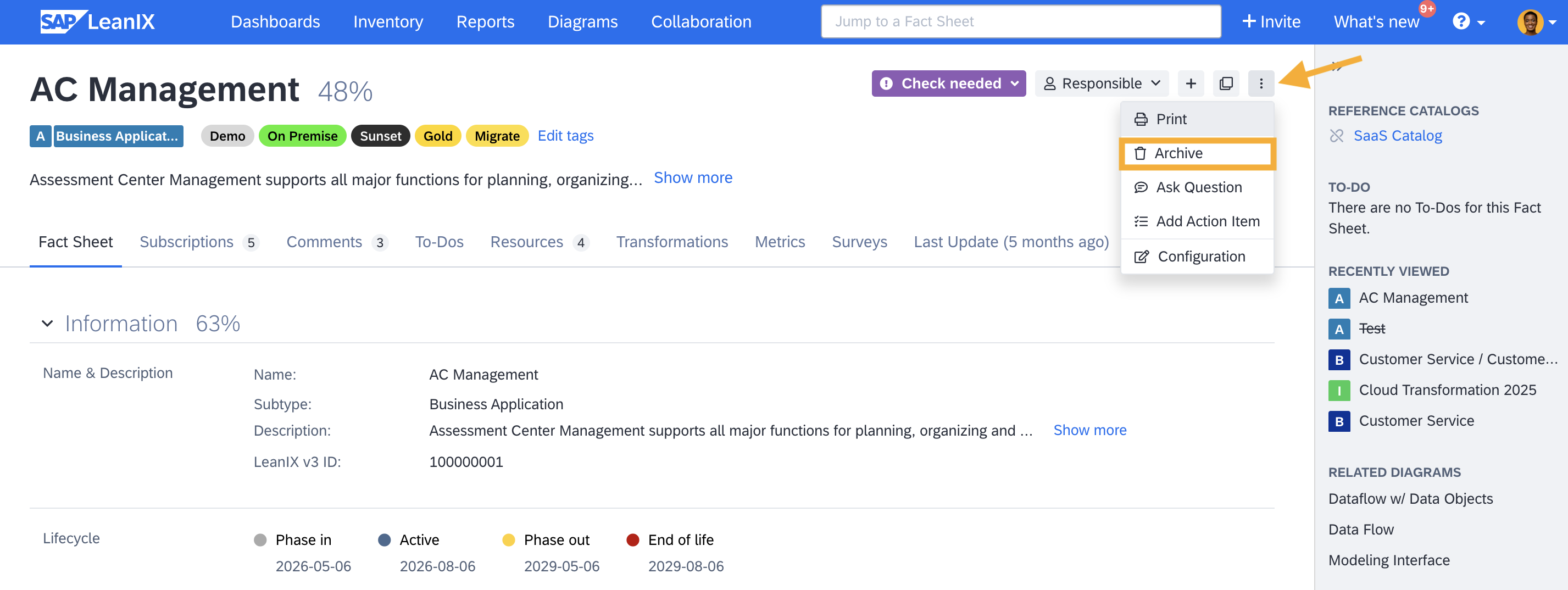The width and height of the screenshot is (1568, 590).
Task: Click the plus add button
Action: pyautogui.click(x=1191, y=84)
